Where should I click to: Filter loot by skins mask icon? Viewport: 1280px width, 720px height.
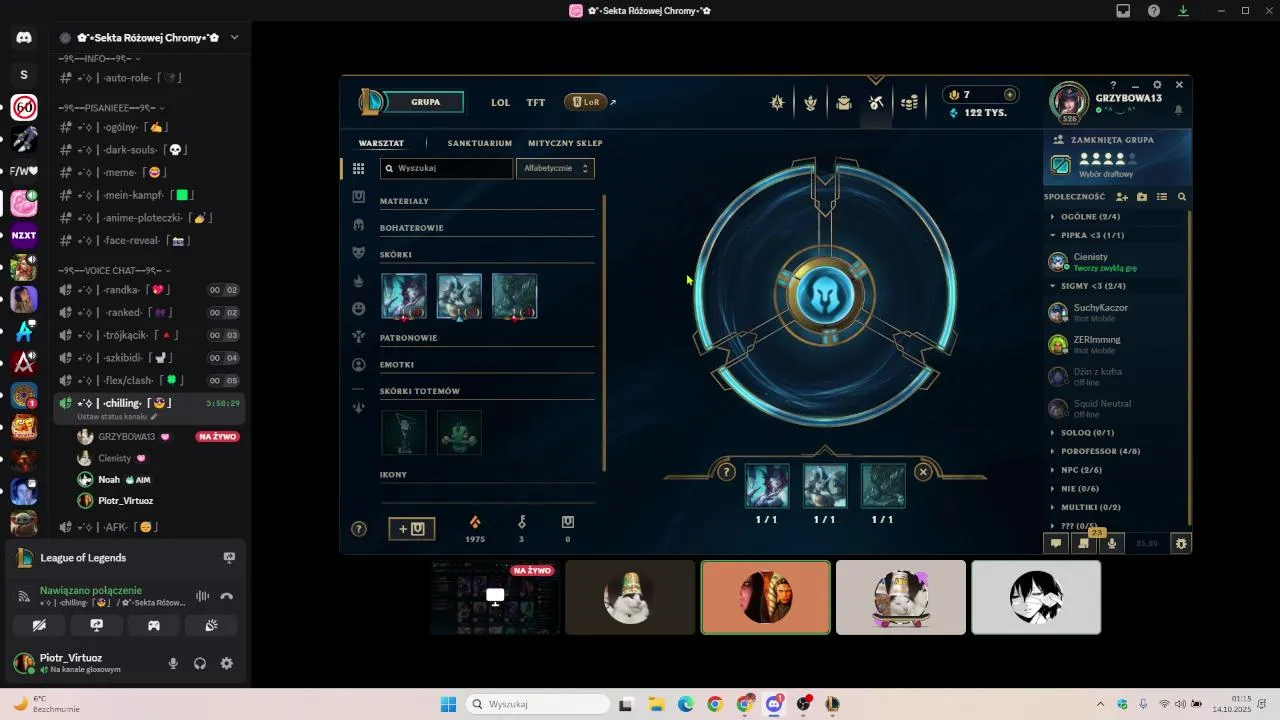click(359, 253)
